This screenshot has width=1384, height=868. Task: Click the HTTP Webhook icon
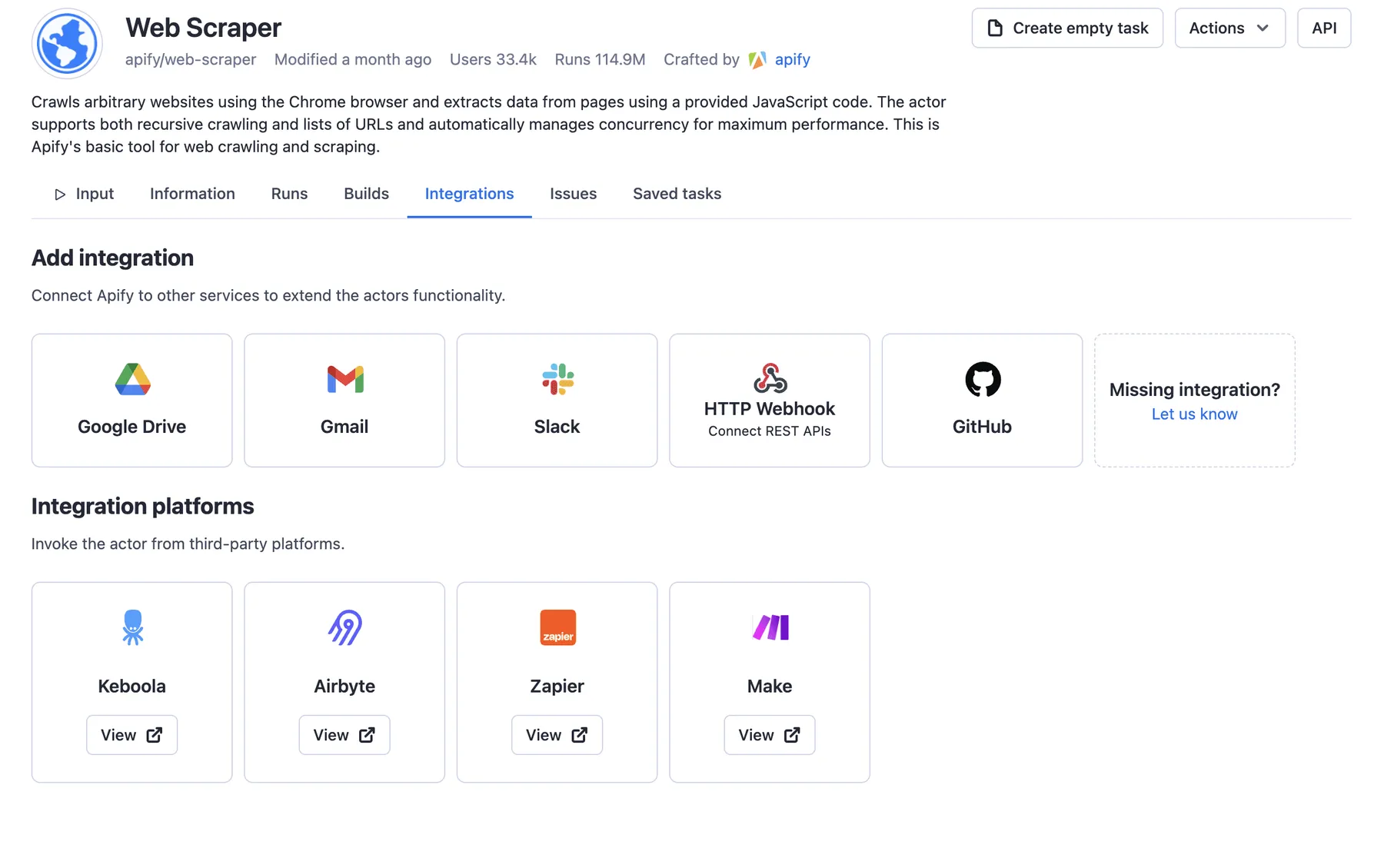coord(770,378)
